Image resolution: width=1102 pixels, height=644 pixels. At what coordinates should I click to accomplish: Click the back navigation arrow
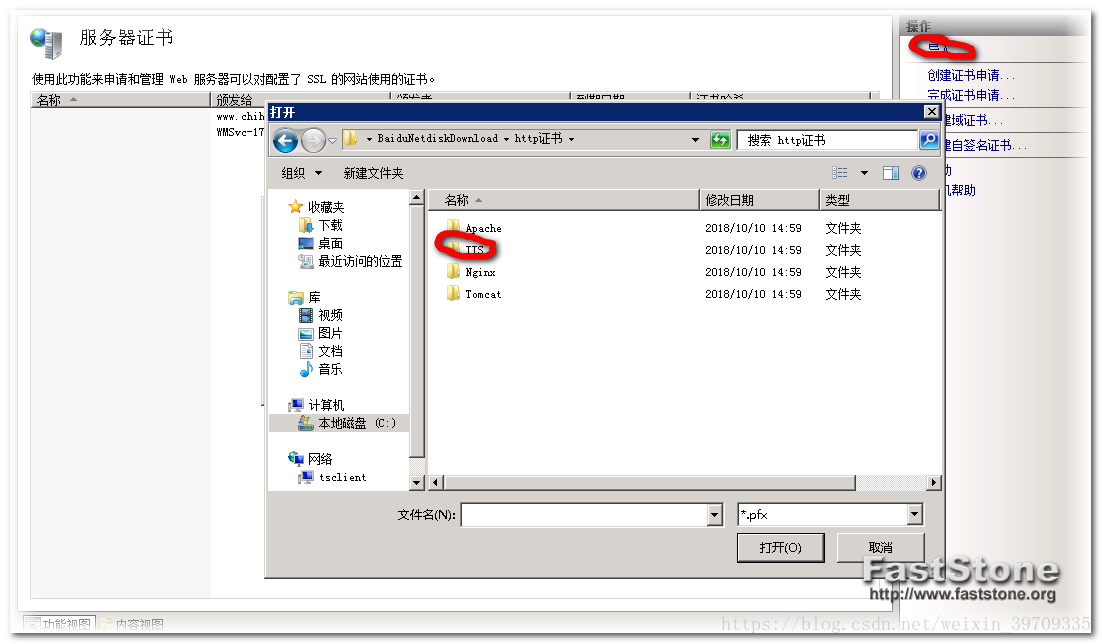285,141
